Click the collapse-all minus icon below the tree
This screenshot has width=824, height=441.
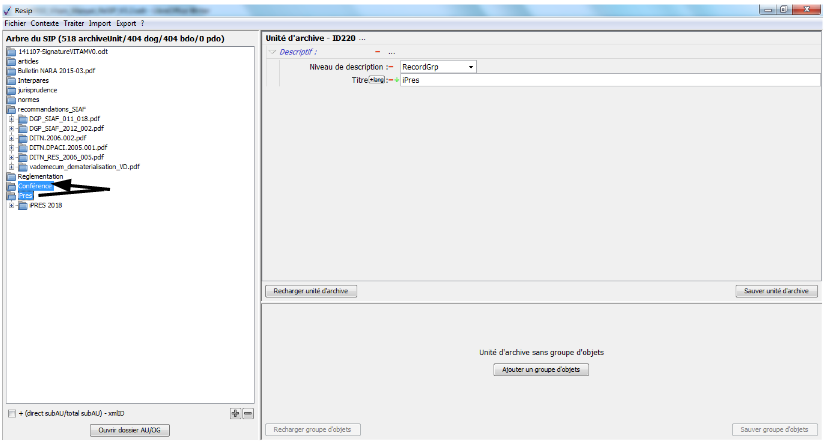tap(248, 413)
